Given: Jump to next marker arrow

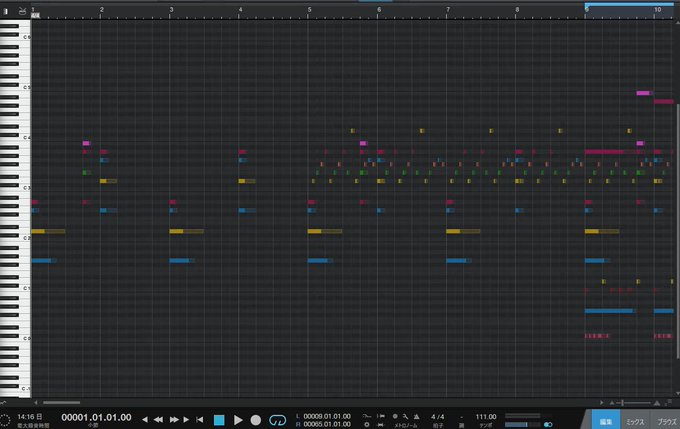Looking at the screenshot, I should coord(186,419).
